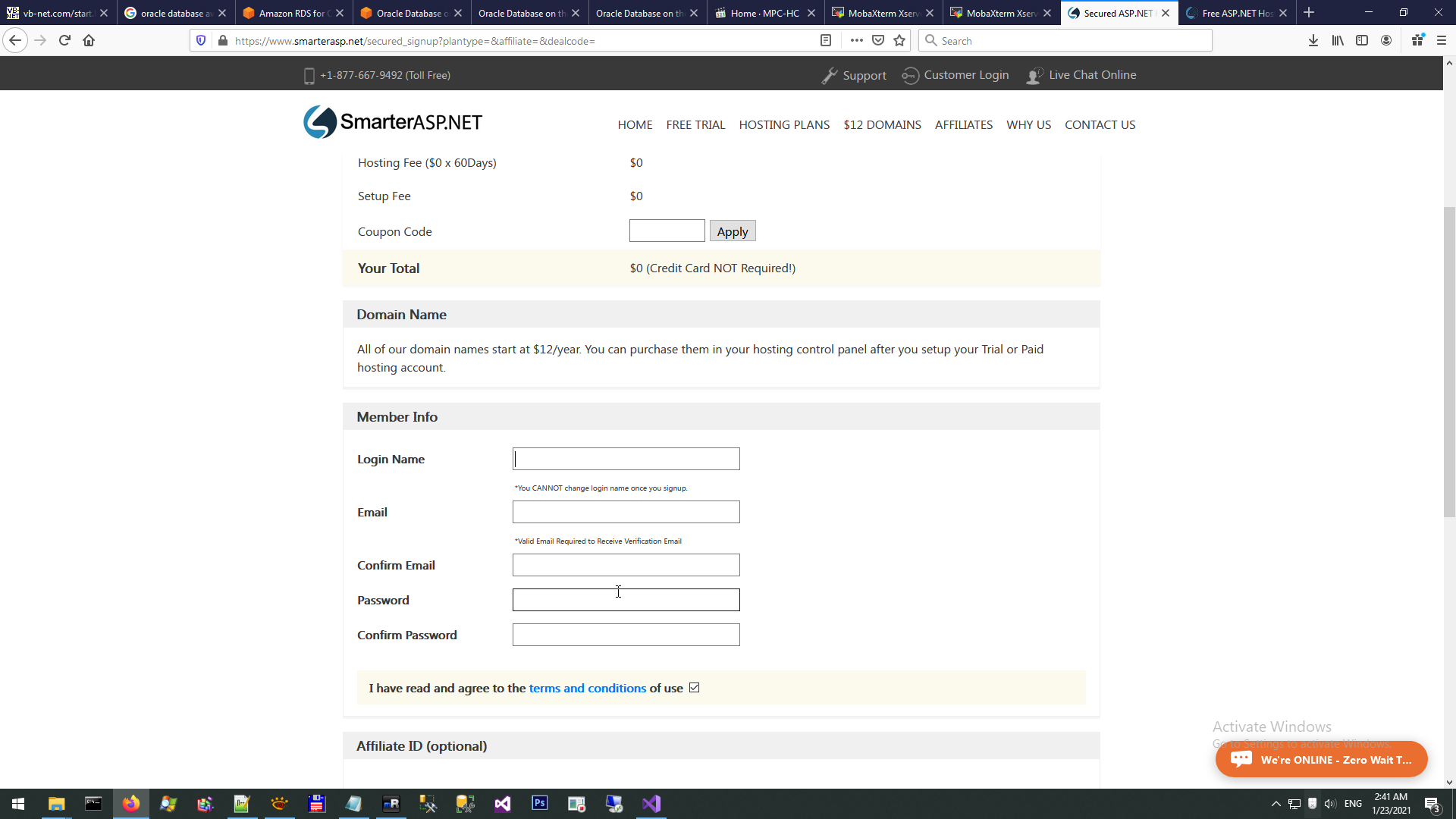Open the HOSTING PLANS menu item
Image resolution: width=1456 pixels, height=819 pixels.
[784, 125]
